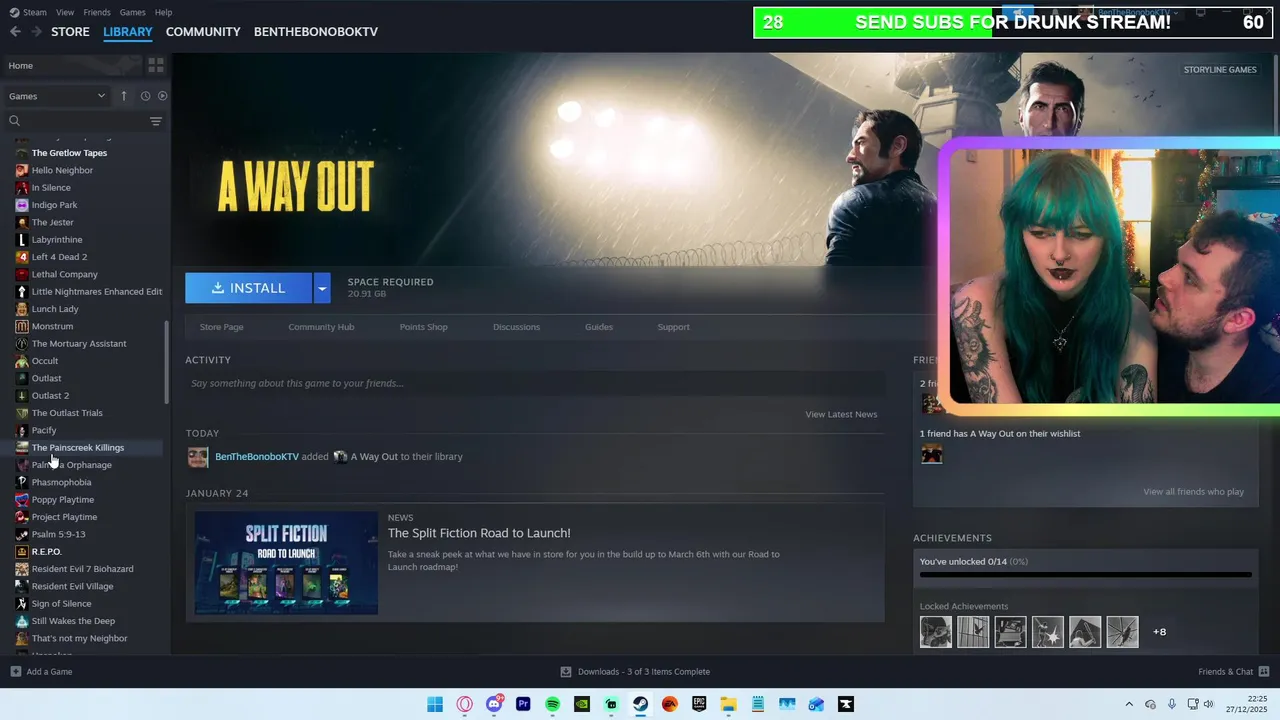Open Spotify from the taskbar

pyautogui.click(x=553, y=704)
